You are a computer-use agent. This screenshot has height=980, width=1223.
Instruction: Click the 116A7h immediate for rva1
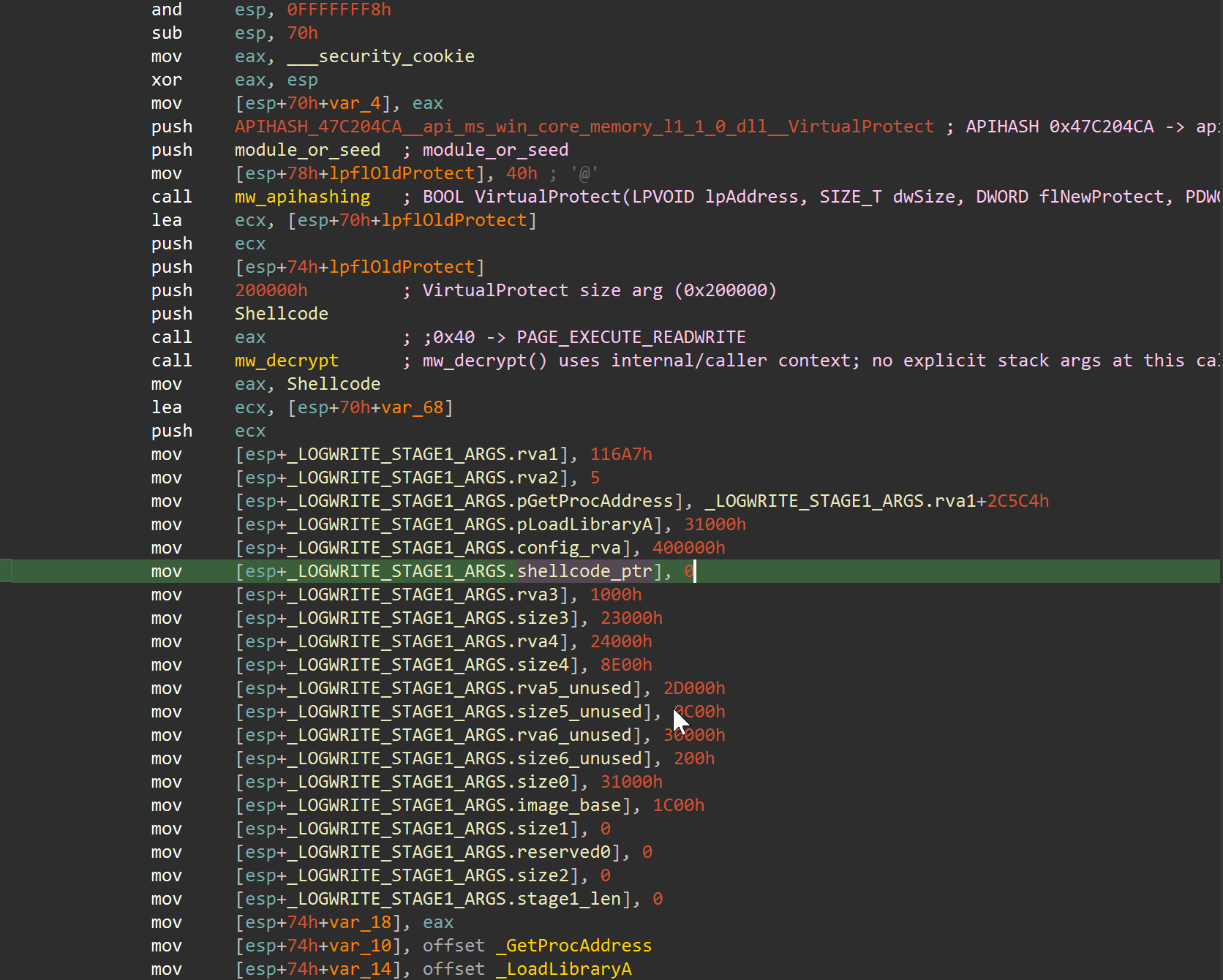tap(620, 454)
